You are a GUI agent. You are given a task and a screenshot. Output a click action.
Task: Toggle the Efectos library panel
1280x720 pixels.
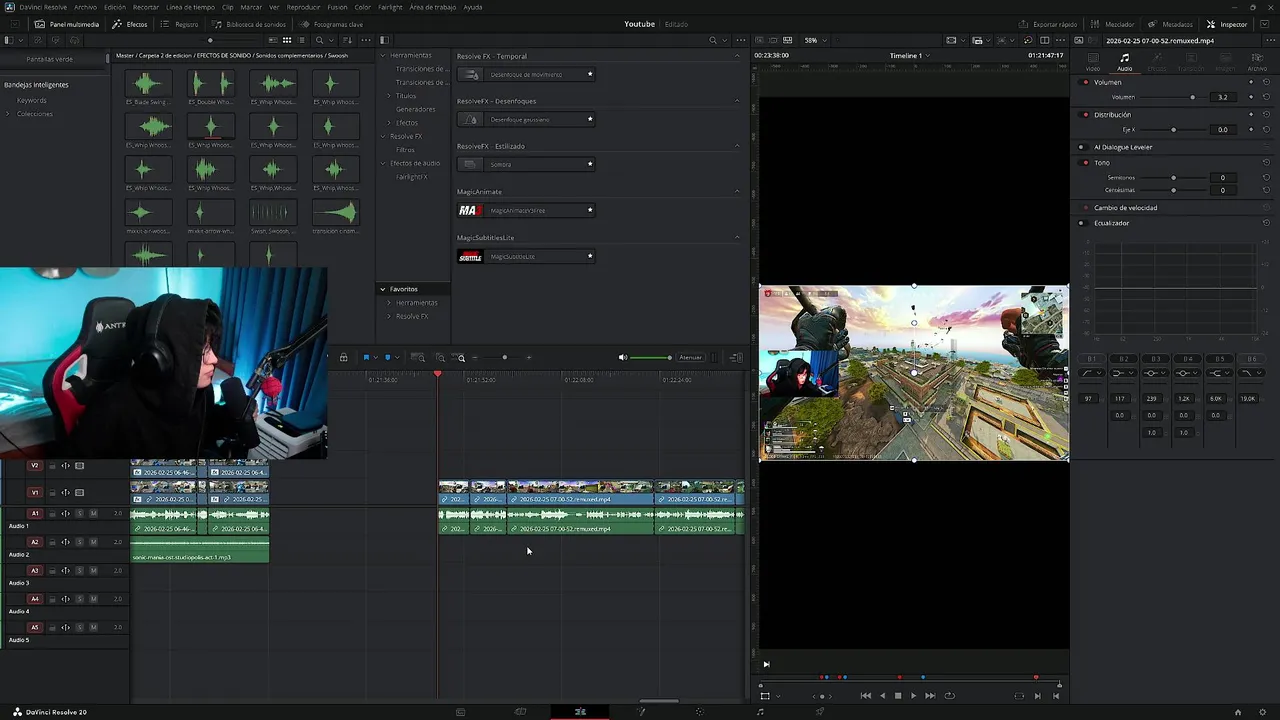point(130,24)
